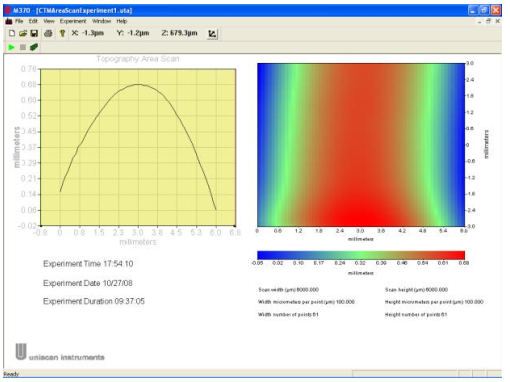Start the experiment with green play button

tap(12, 47)
